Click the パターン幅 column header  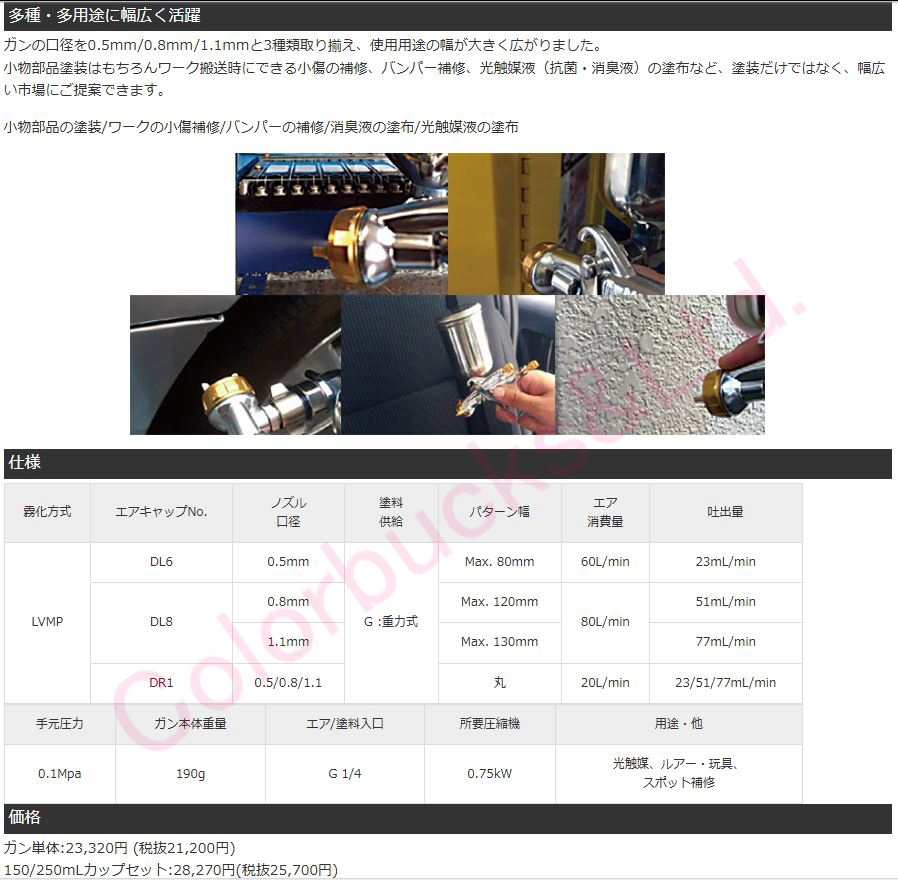pyautogui.click(x=499, y=512)
